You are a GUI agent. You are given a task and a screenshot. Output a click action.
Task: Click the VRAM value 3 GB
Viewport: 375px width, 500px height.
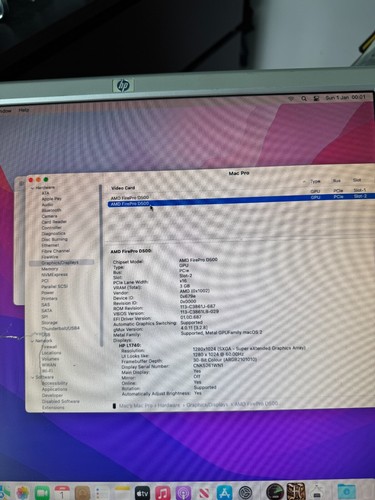point(185,286)
